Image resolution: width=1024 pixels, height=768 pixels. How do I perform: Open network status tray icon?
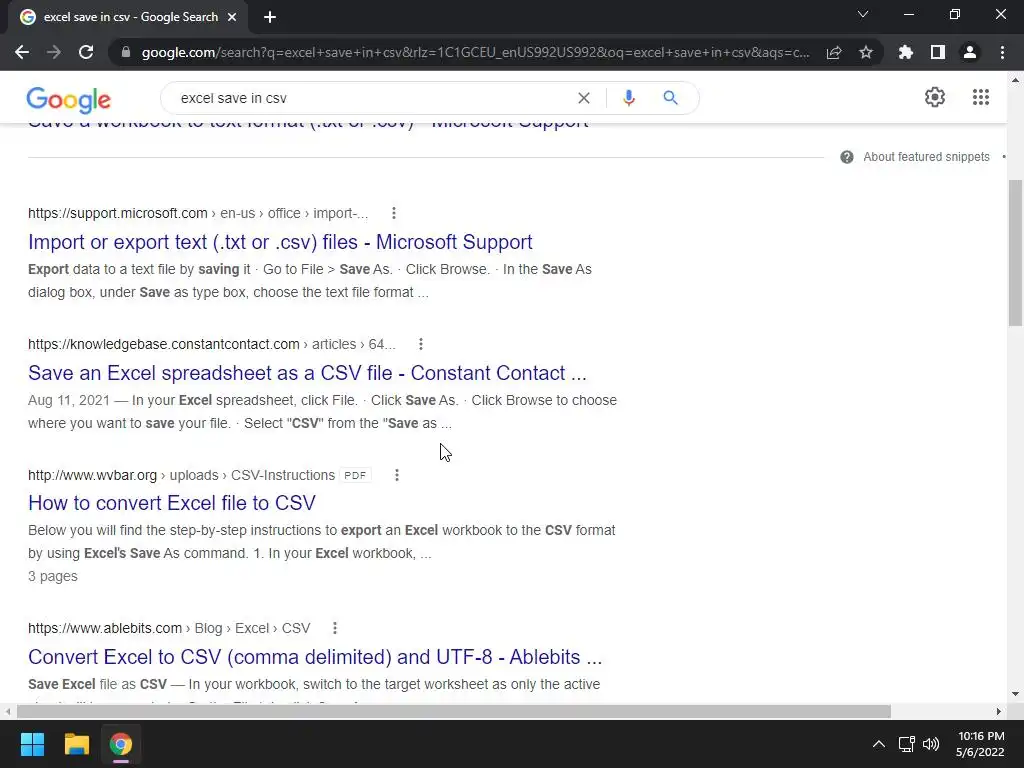906,744
